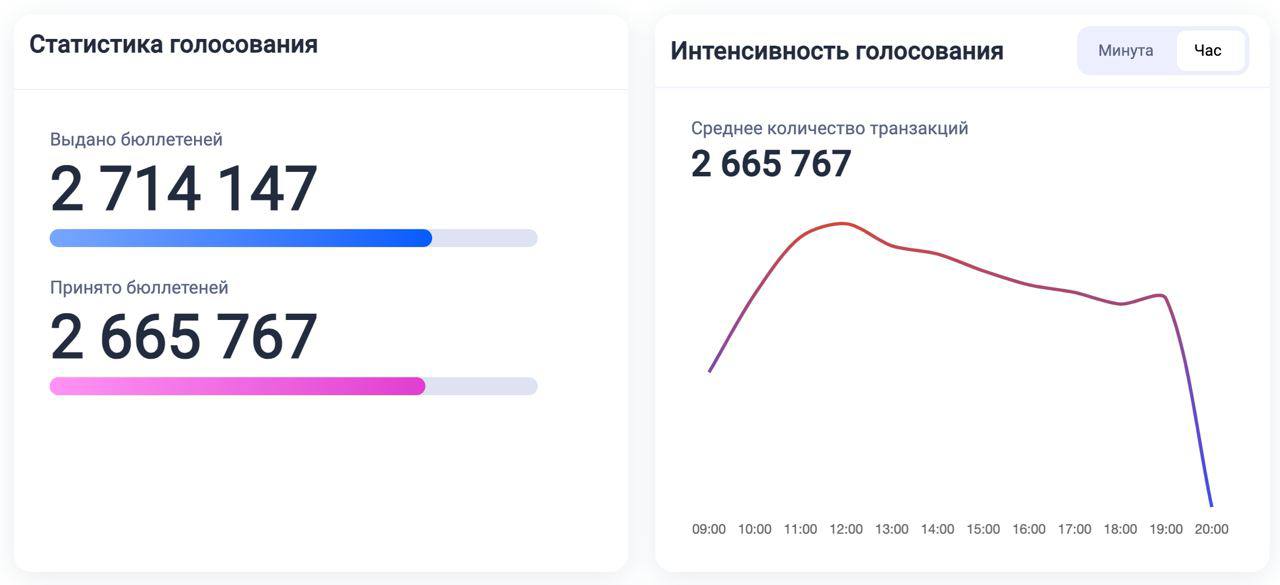Select the Час interval toggle
Screen dimensions: 1280x585
(1208, 51)
